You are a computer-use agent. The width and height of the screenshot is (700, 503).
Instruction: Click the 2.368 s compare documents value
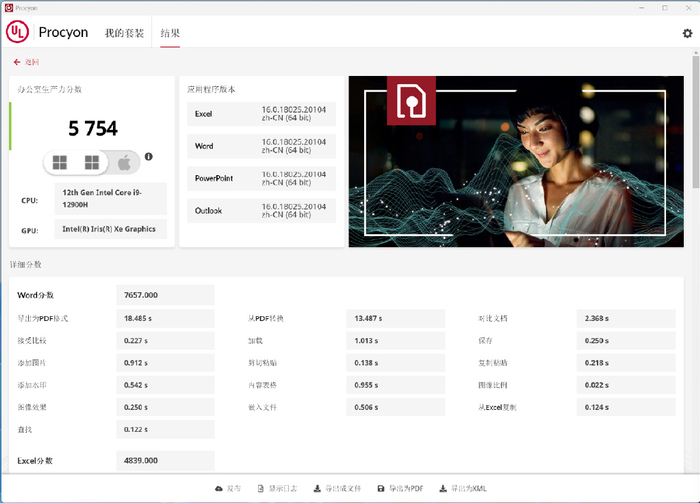coord(626,319)
